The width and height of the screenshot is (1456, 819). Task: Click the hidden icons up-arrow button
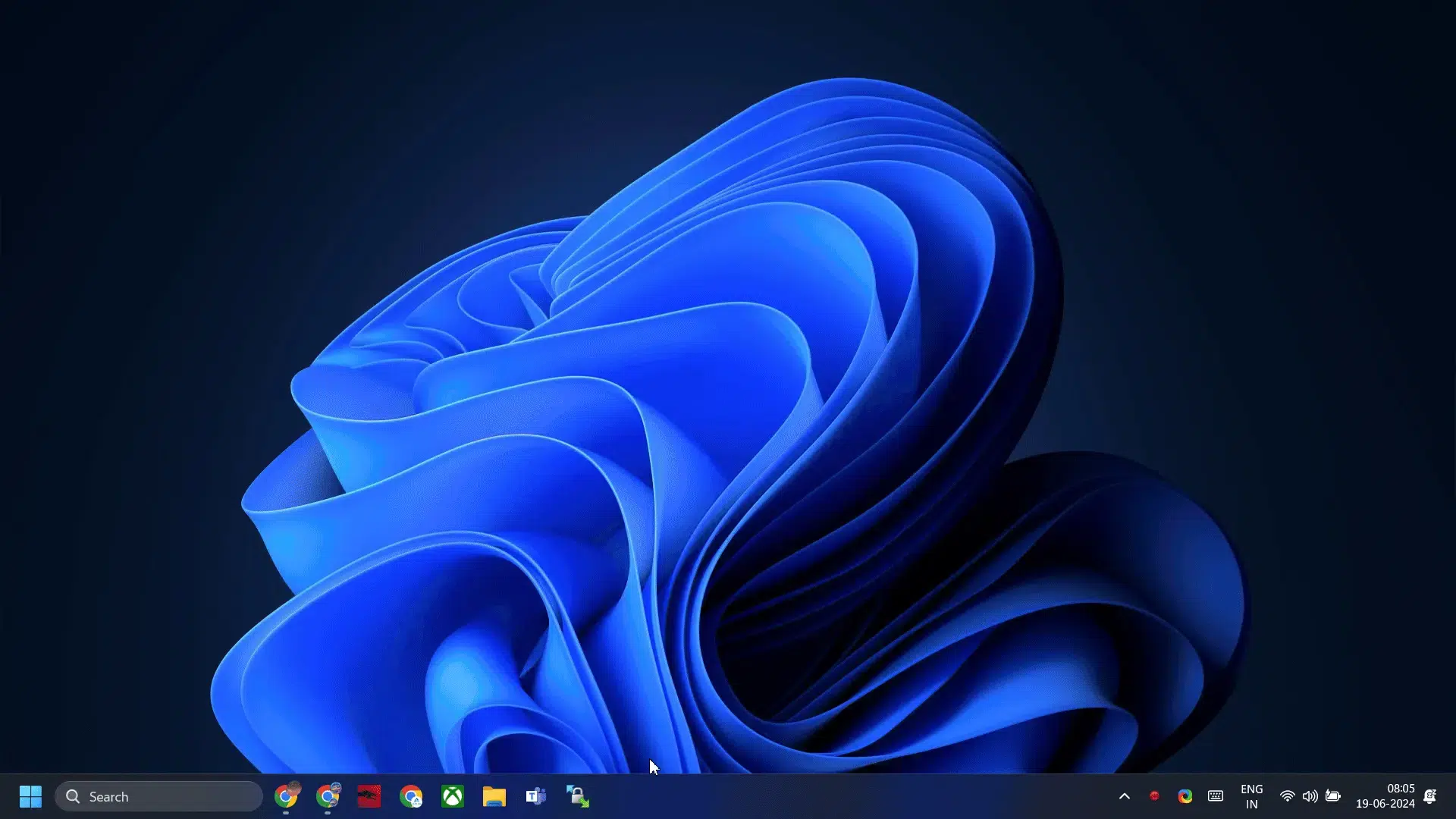click(1124, 796)
